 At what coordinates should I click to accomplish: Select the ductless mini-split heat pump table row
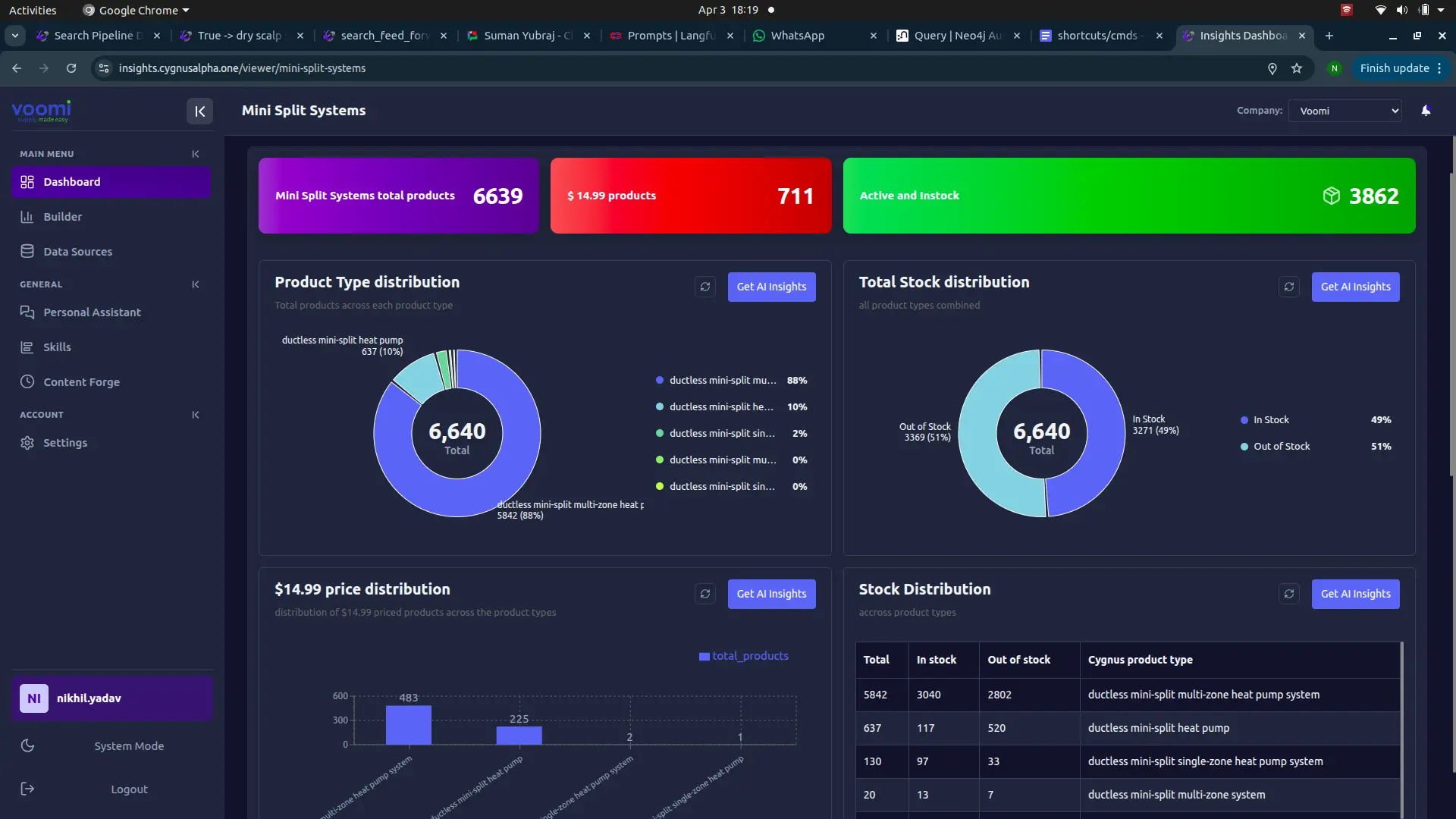pyautogui.click(x=1128, y=728)
